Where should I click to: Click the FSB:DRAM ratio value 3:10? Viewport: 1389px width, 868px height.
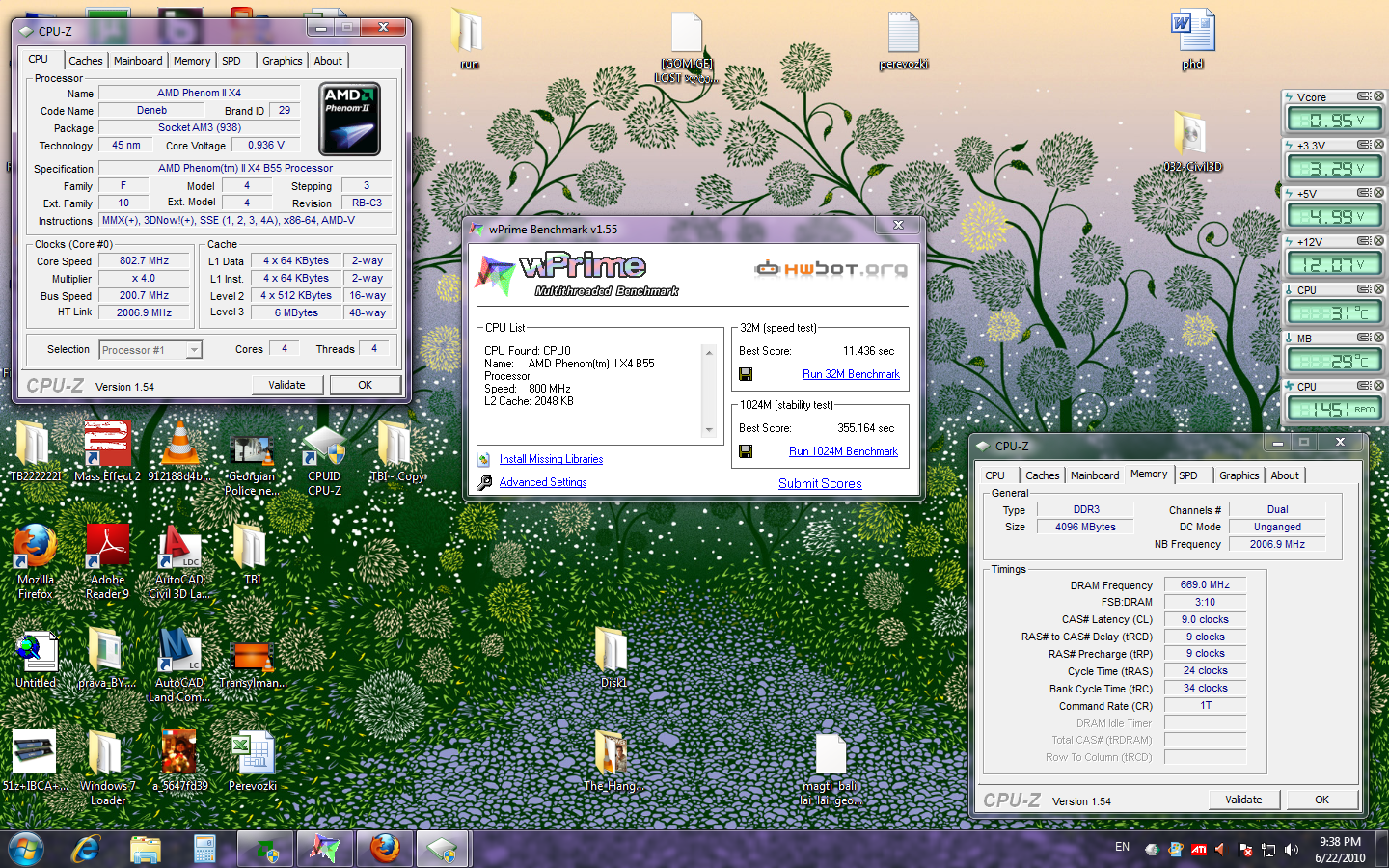coord(1206,602)
